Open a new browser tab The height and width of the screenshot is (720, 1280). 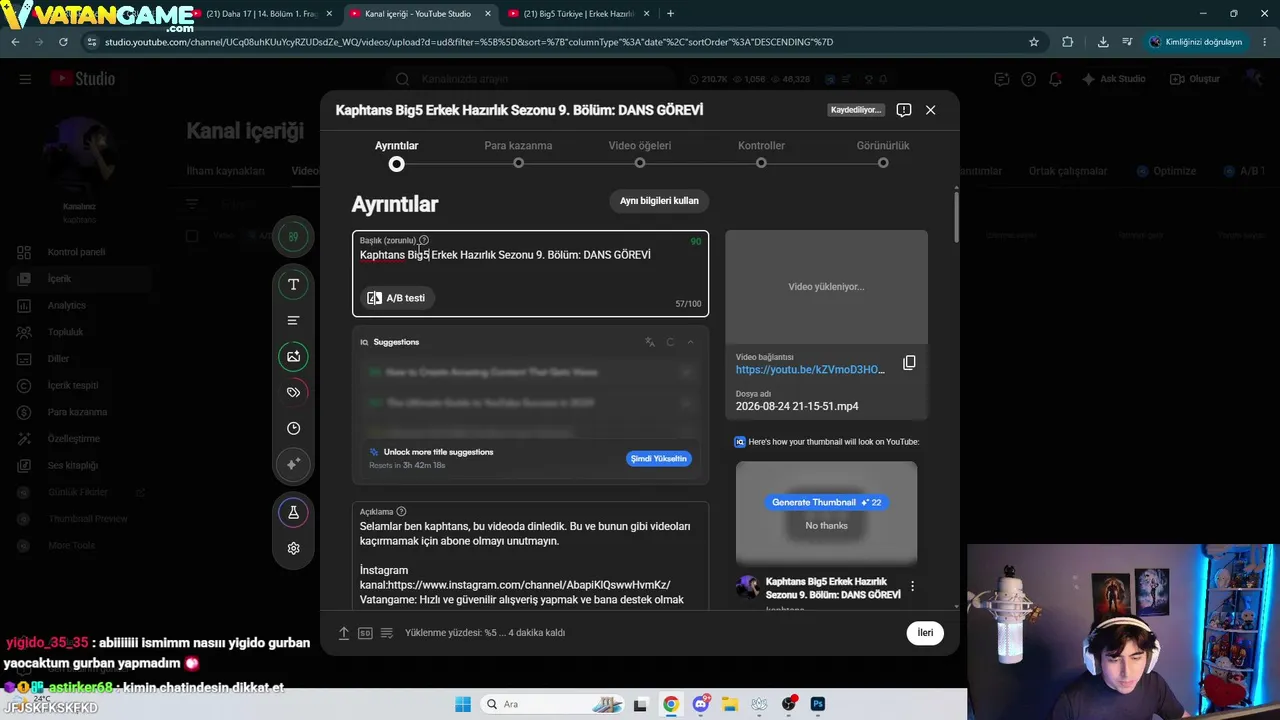pos(670,14)
